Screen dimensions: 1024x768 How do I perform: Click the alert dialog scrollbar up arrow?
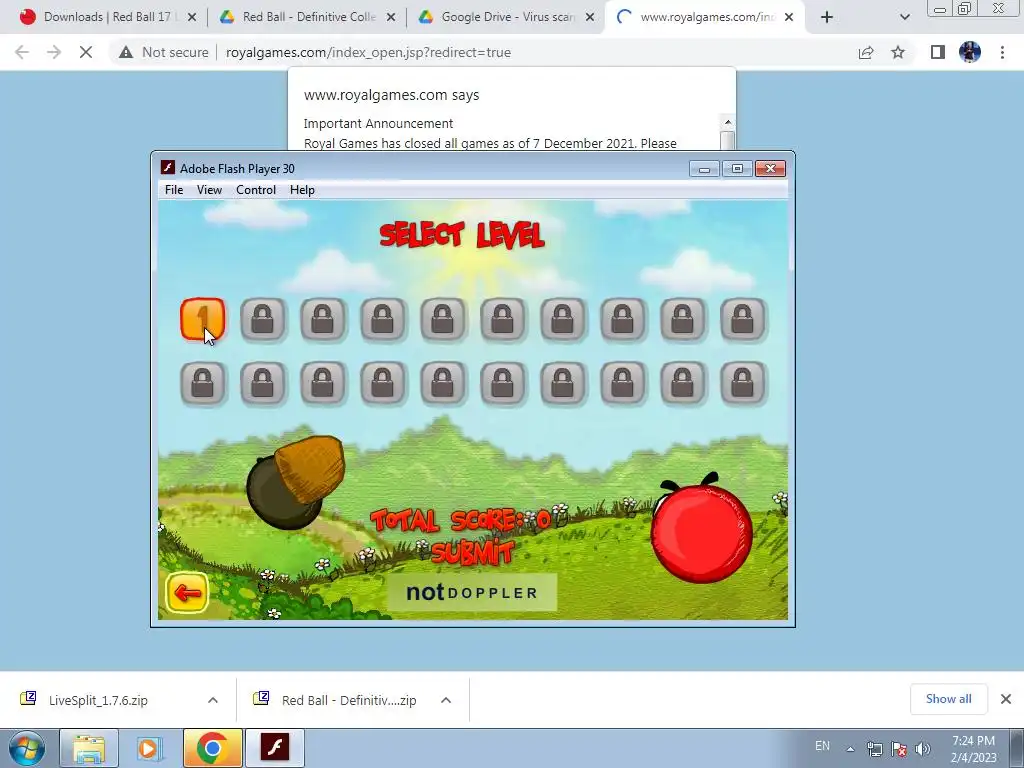(728, 122)
